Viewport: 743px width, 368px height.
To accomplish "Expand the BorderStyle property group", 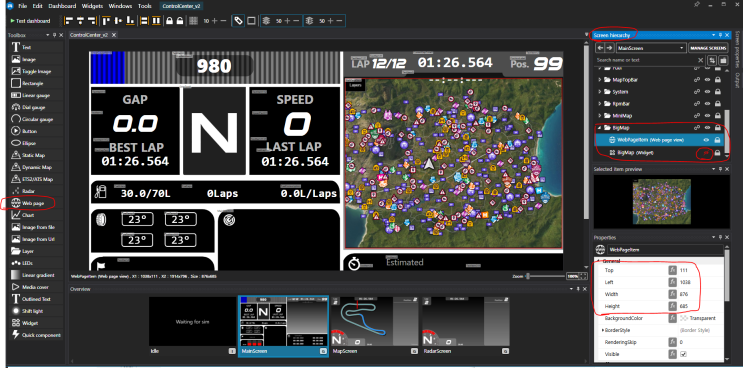I will coord(603,330).
